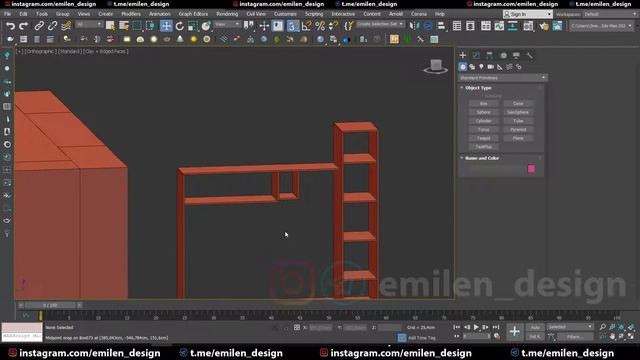Viewport: 640px width, 360px height.
Task: Open the Mirror tool
Action: (x=414, y=26)
